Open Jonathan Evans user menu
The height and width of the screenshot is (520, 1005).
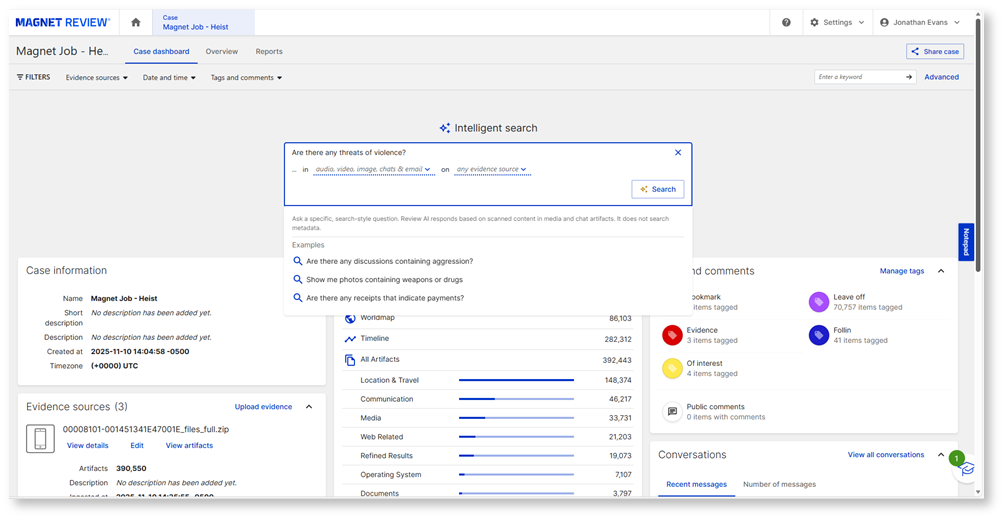920,22
